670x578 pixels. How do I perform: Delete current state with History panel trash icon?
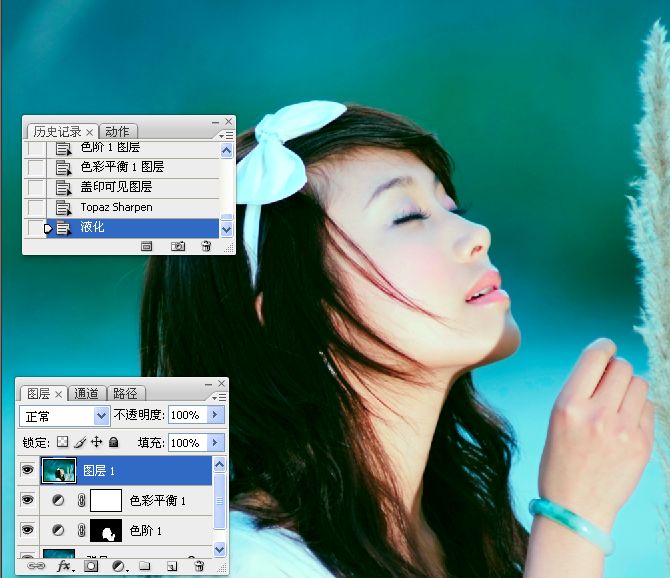click(x=206, y=245)
